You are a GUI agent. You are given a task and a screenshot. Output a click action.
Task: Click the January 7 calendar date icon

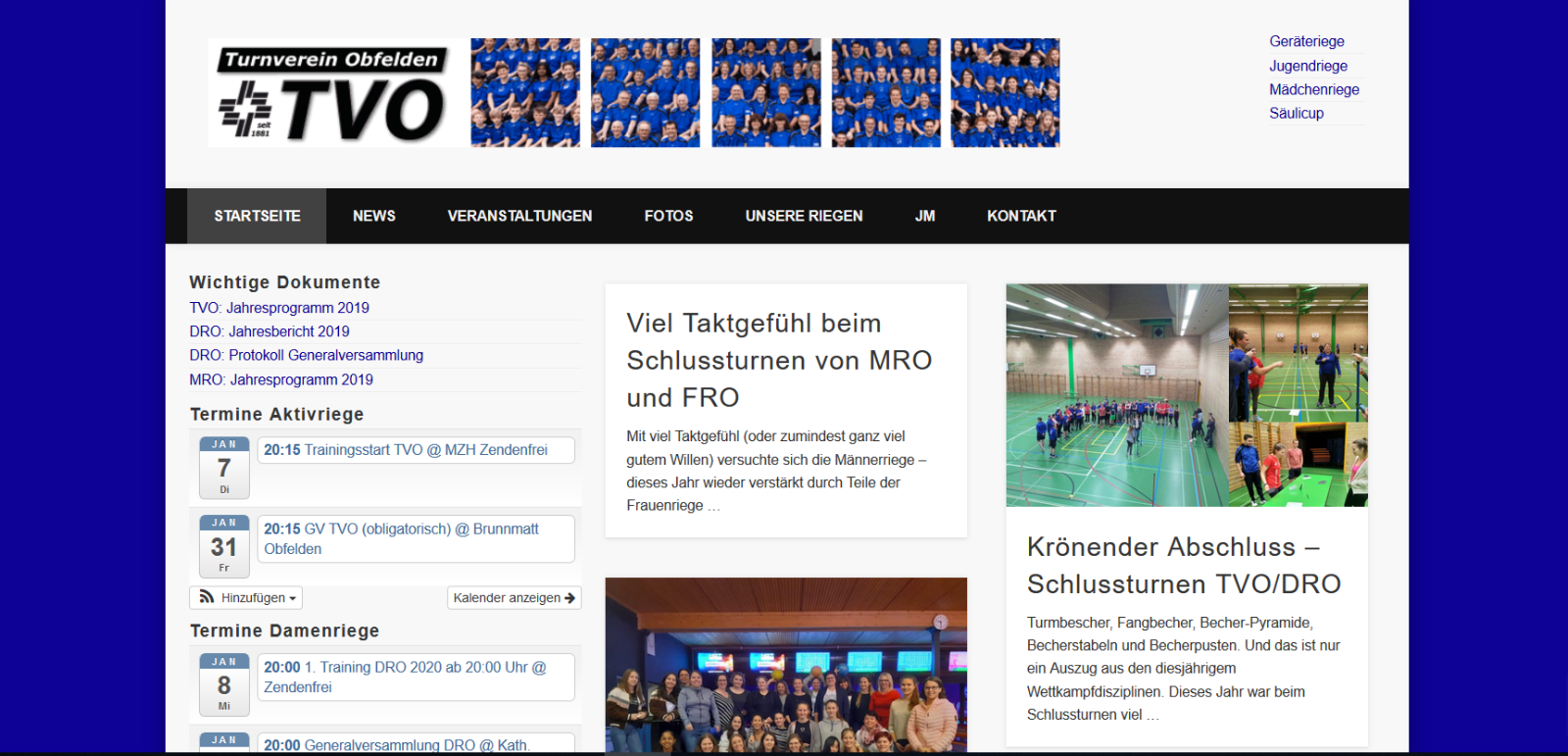[x=224, y=468]
